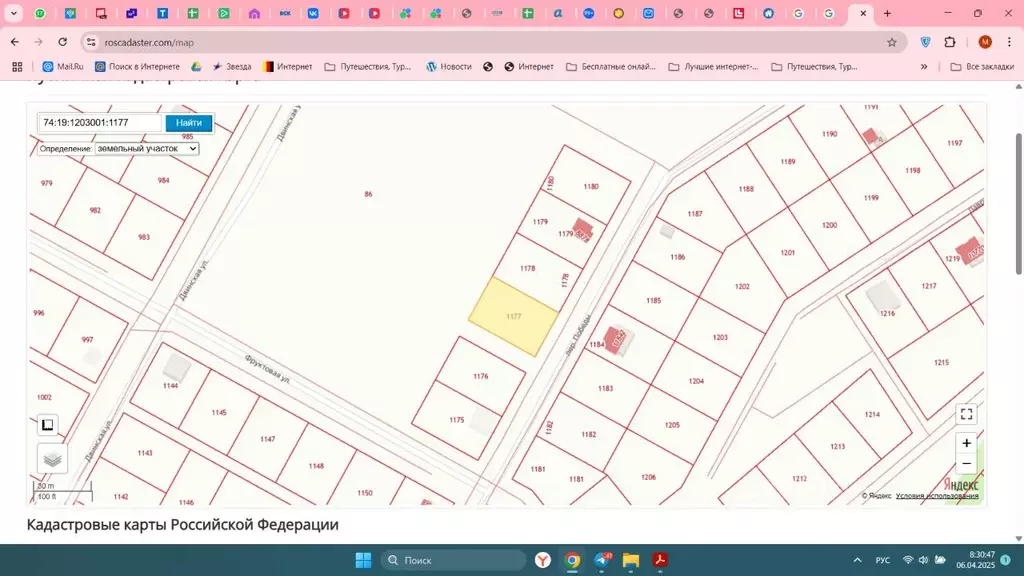View site information icon in address bar
The height and width of the screenshot is (576, 1024).
click(91, 42)
